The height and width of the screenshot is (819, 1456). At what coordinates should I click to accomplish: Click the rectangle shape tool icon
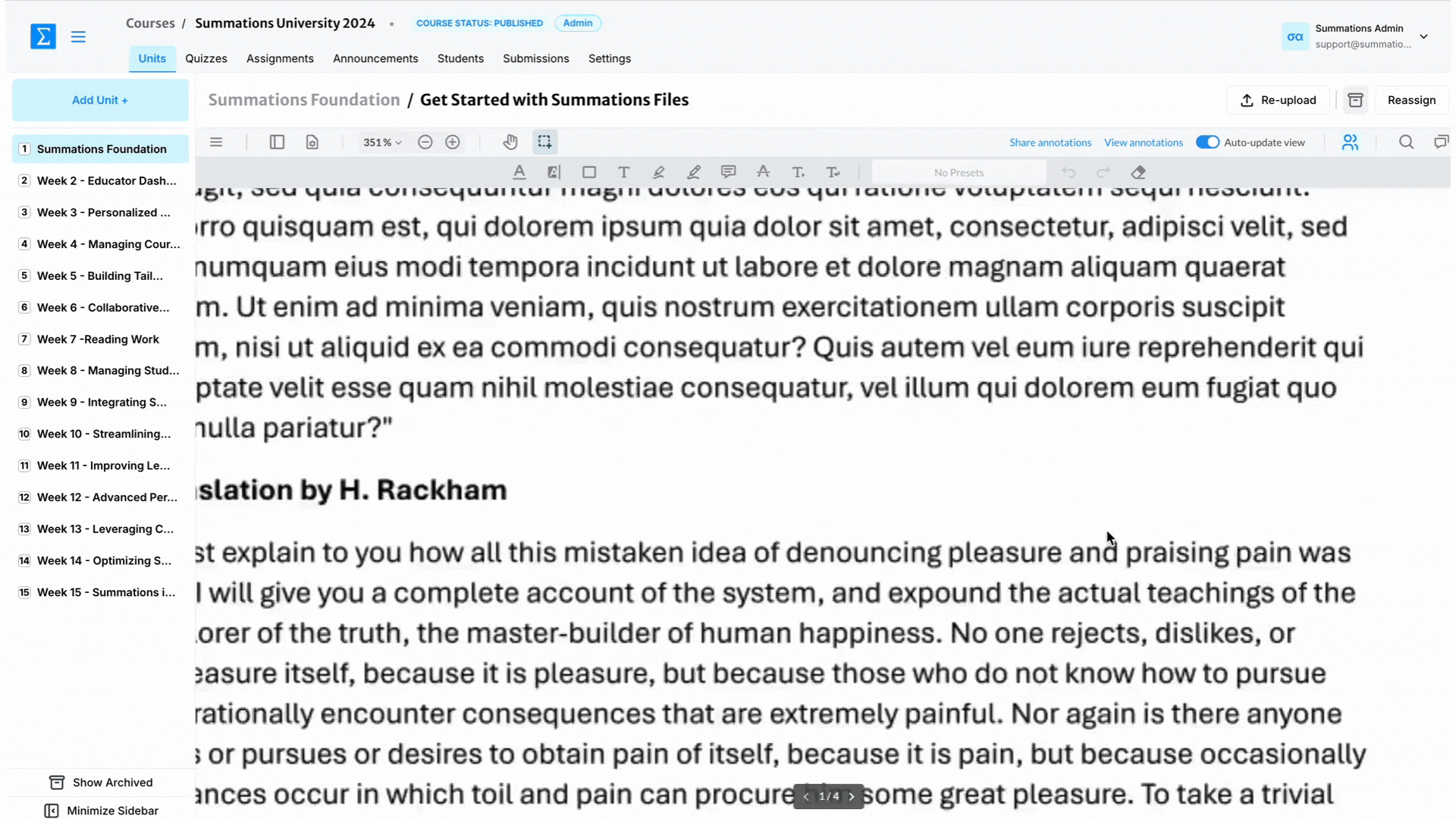(x=591, y=172)
